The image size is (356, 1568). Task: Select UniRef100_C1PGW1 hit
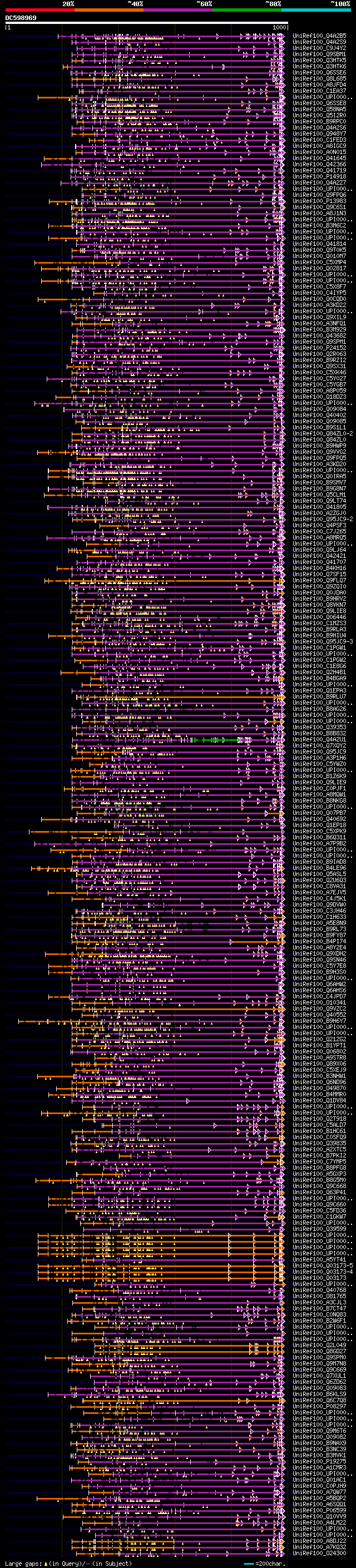click(319, 647)
